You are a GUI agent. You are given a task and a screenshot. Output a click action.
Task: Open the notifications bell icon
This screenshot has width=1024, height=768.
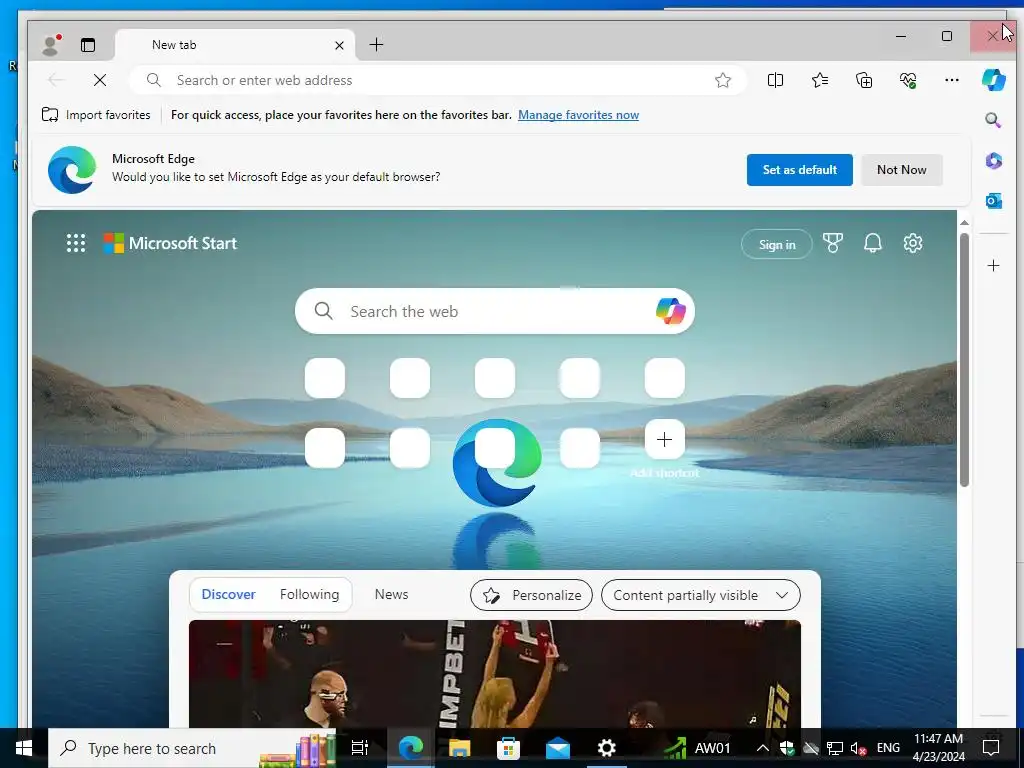point(872,244)
